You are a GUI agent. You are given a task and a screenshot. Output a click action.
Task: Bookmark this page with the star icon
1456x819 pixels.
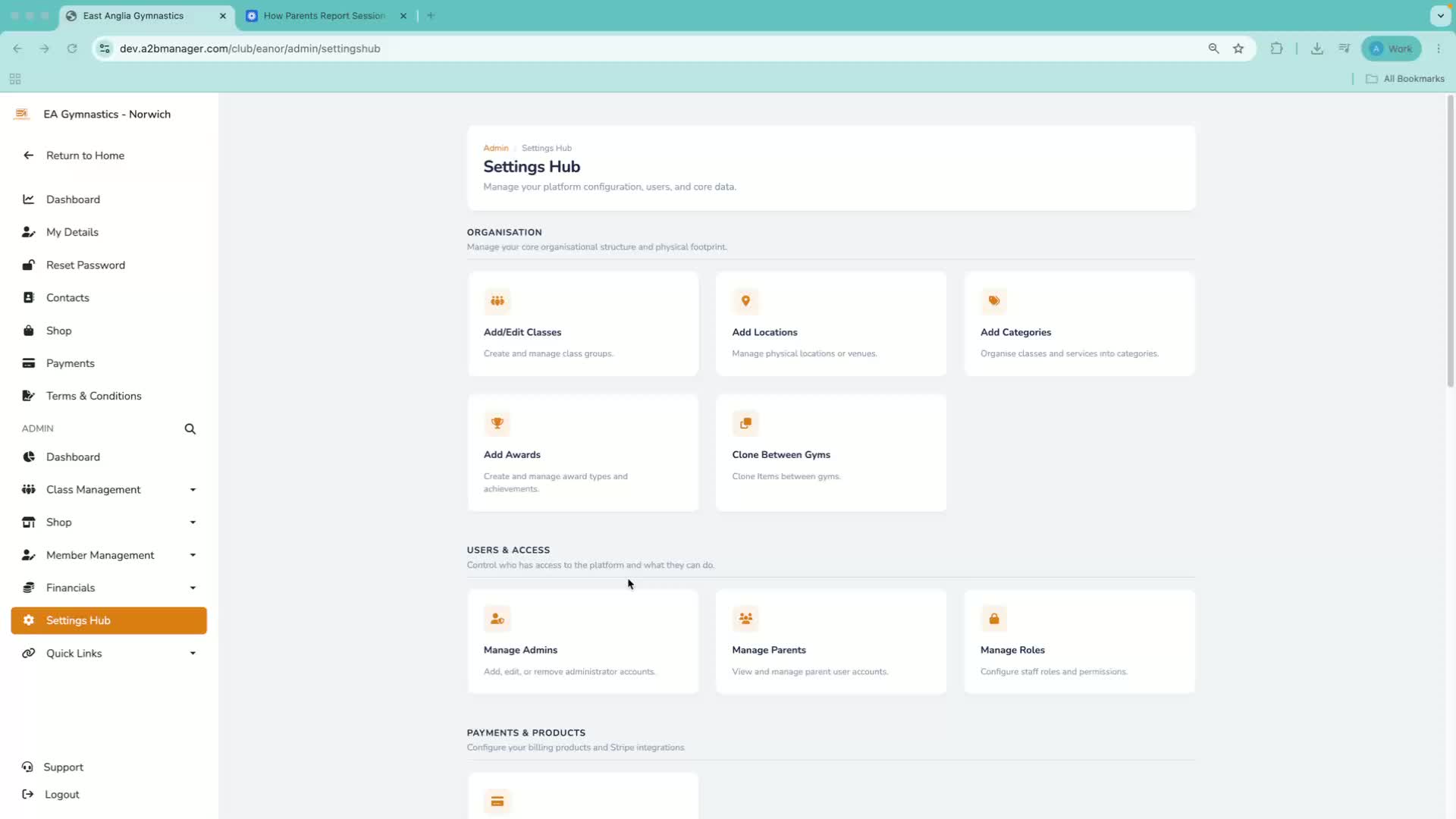pyautogui.click(x=1238, y=49)
